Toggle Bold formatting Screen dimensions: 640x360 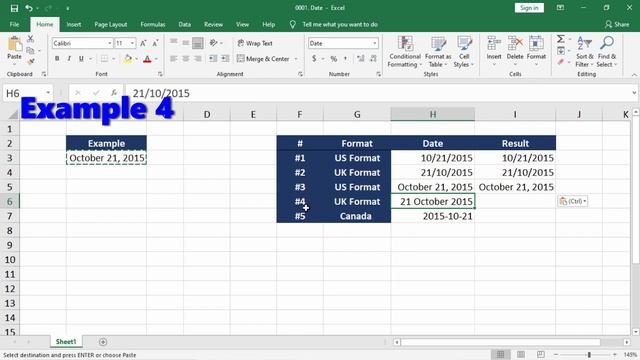(57, 59)
